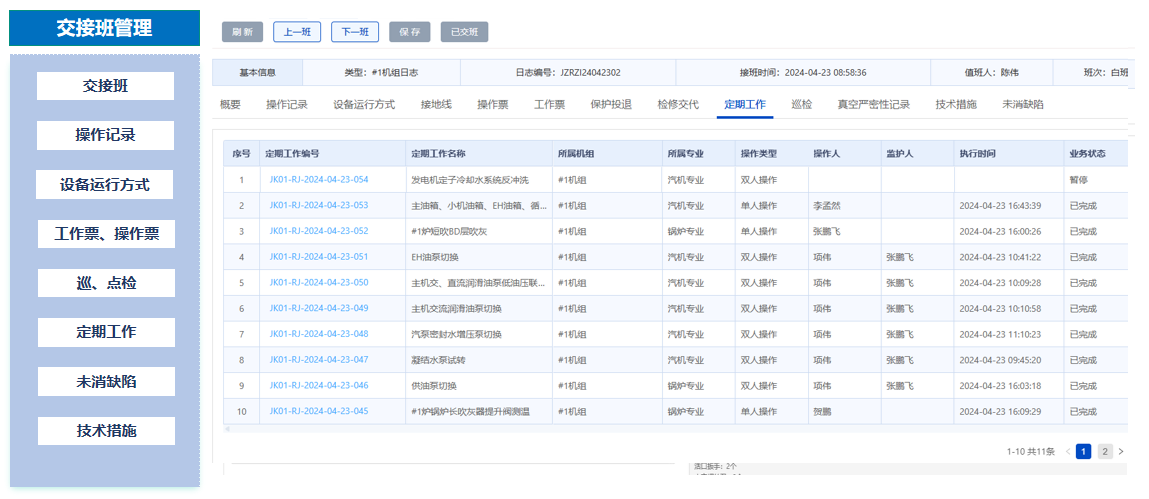Open link JK01-RJ-2024-04-23-045
The height and width of the screenshot is (499, 1149).
click(319, 411)
